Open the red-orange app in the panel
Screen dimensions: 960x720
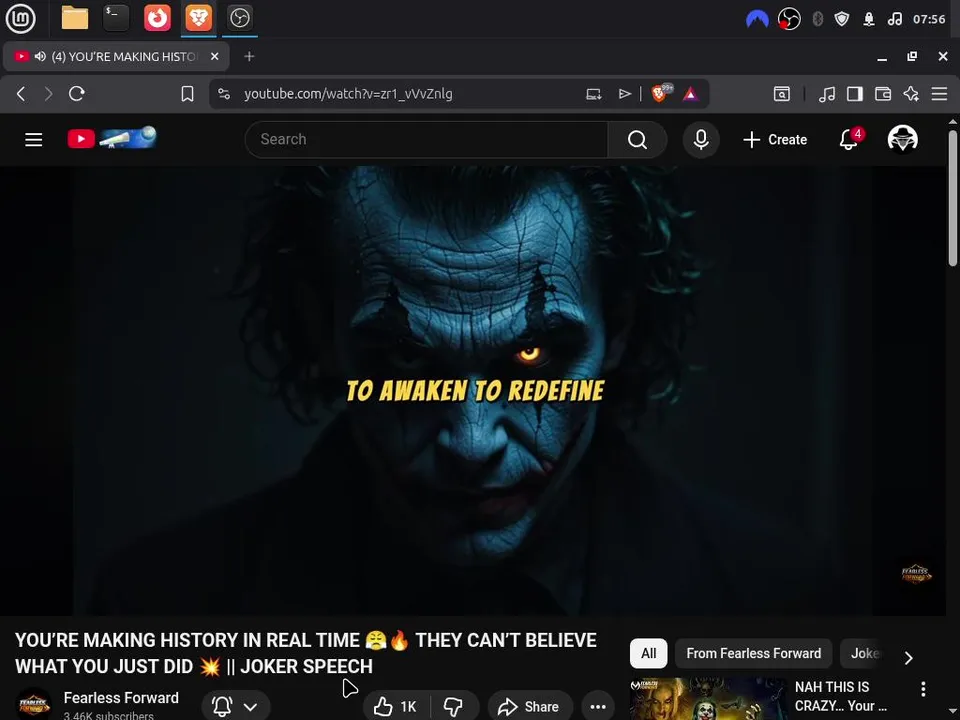click(157, 18)
